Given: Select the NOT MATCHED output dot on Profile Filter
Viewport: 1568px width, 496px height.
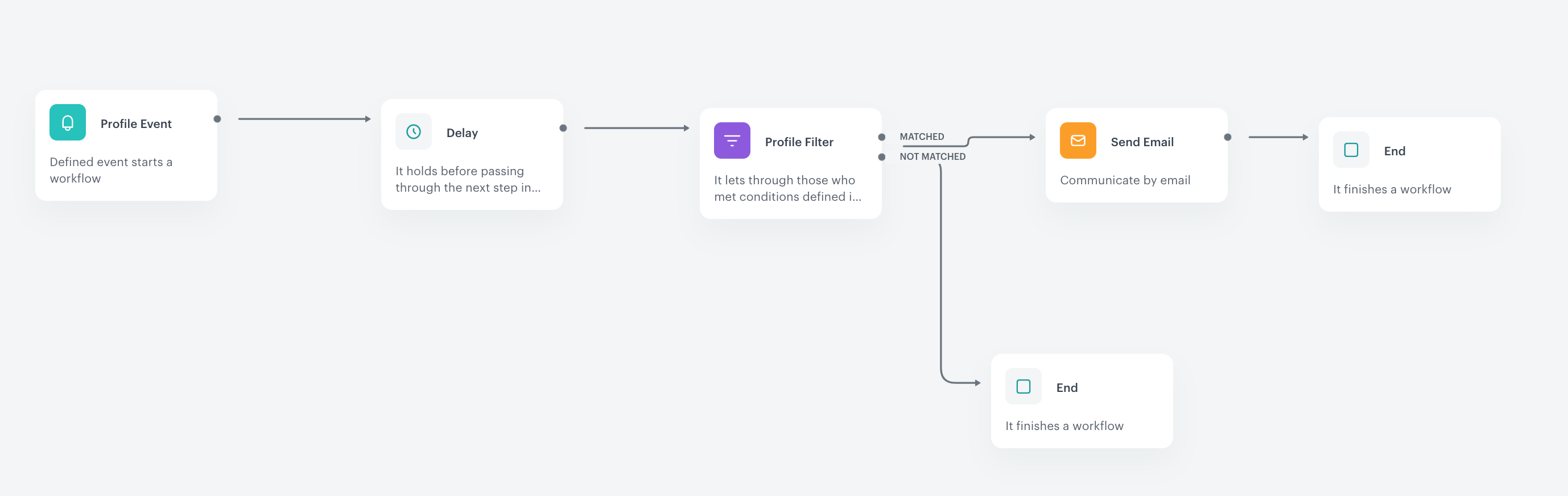Looking at the screenshot, I should click(x=881, y=156).
